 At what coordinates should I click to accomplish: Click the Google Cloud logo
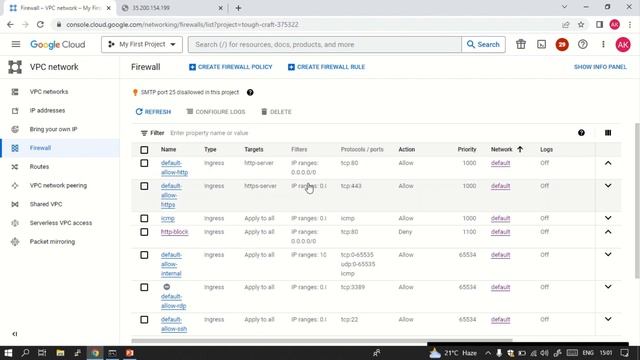(x=58, y=44)
